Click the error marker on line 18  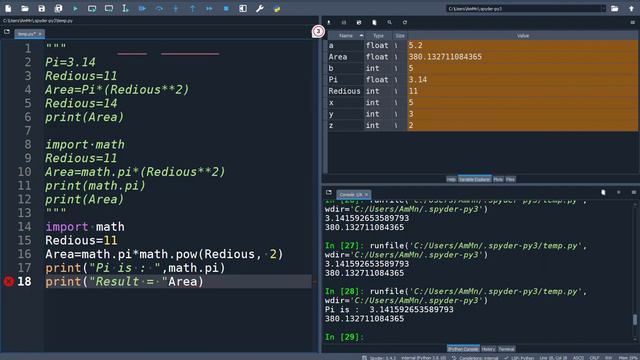[8, 282]
